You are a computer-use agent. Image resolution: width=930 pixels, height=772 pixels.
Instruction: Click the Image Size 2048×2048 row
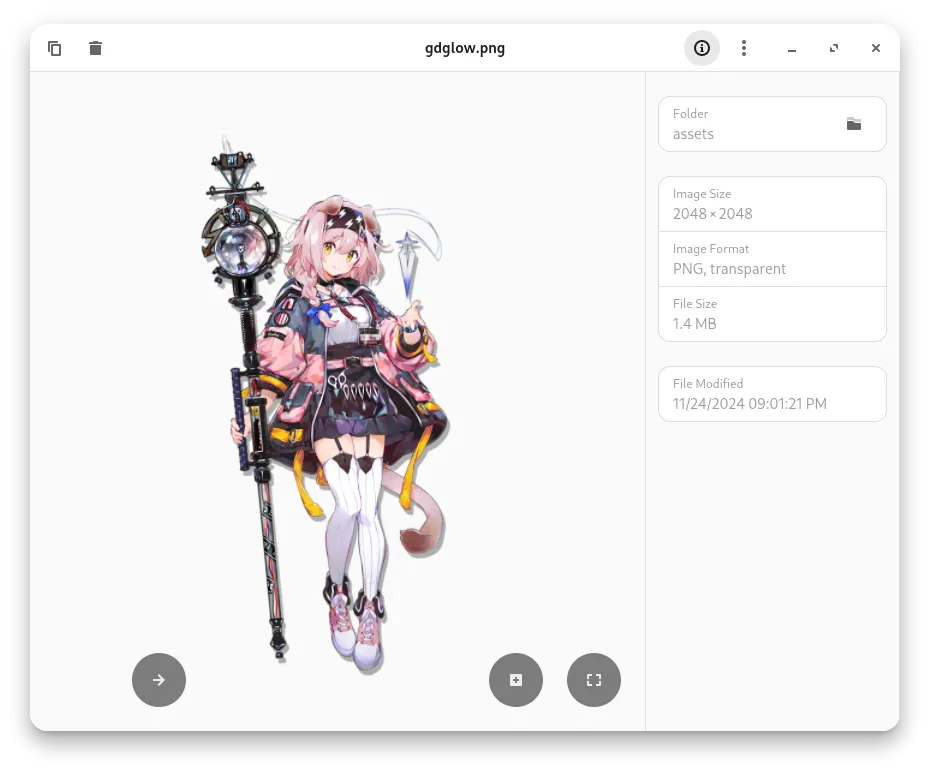click(772, 204)
